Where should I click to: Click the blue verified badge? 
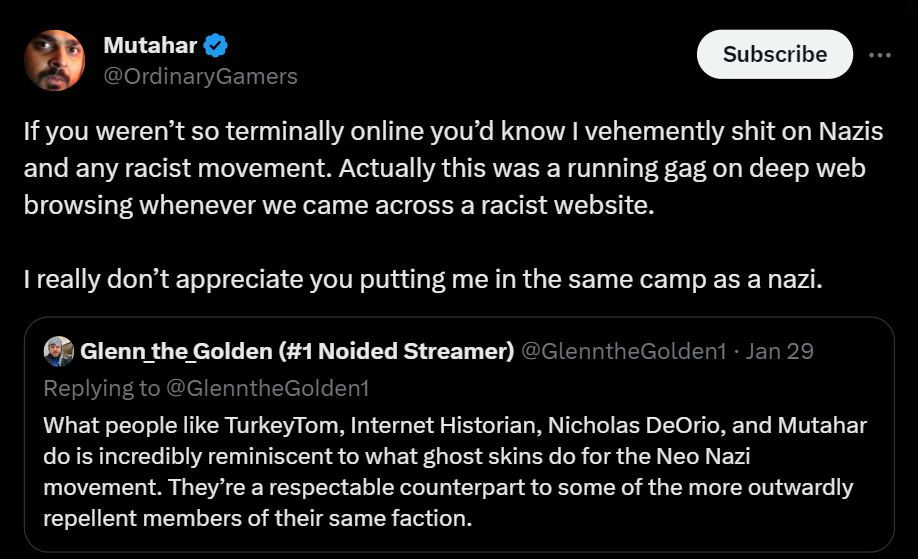(217, 46)
